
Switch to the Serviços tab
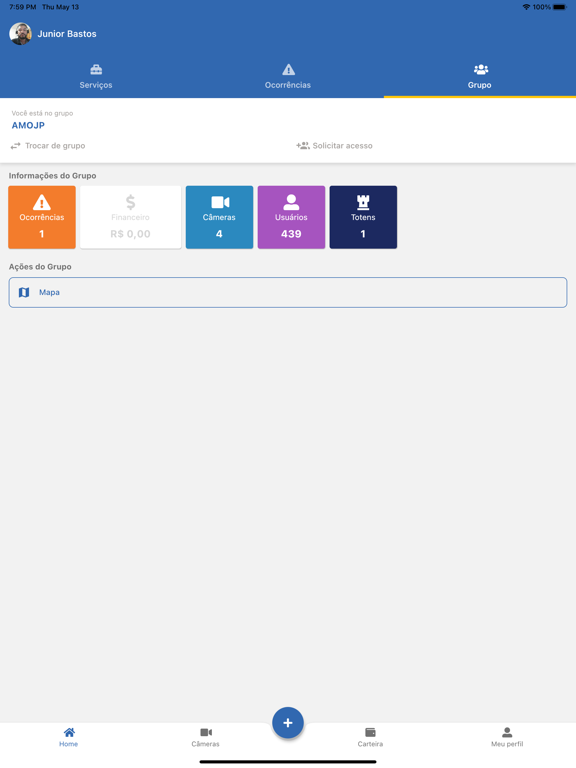96,77
